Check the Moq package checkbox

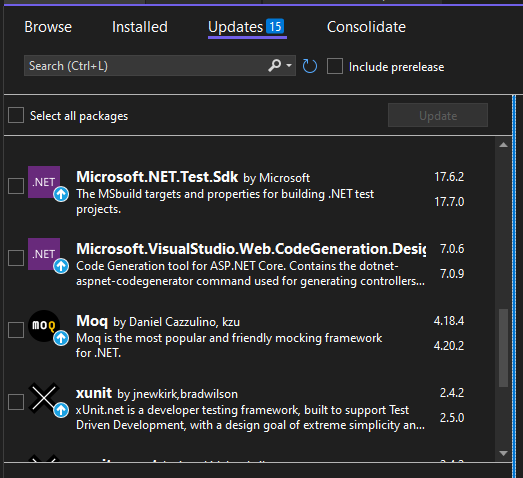click(16, 330)
